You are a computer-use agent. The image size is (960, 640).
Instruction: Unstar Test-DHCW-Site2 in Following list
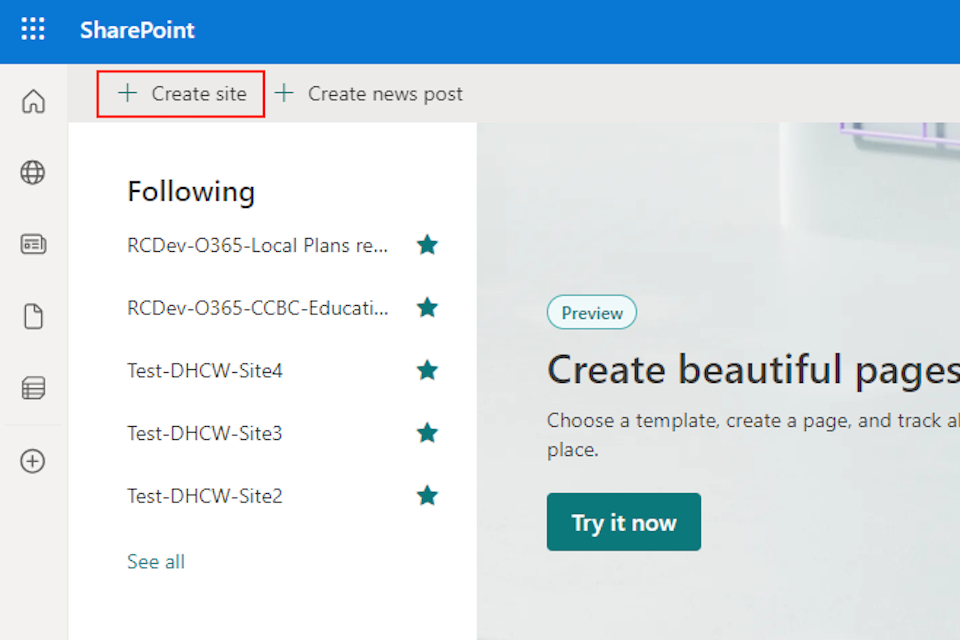tap(427, 496)
